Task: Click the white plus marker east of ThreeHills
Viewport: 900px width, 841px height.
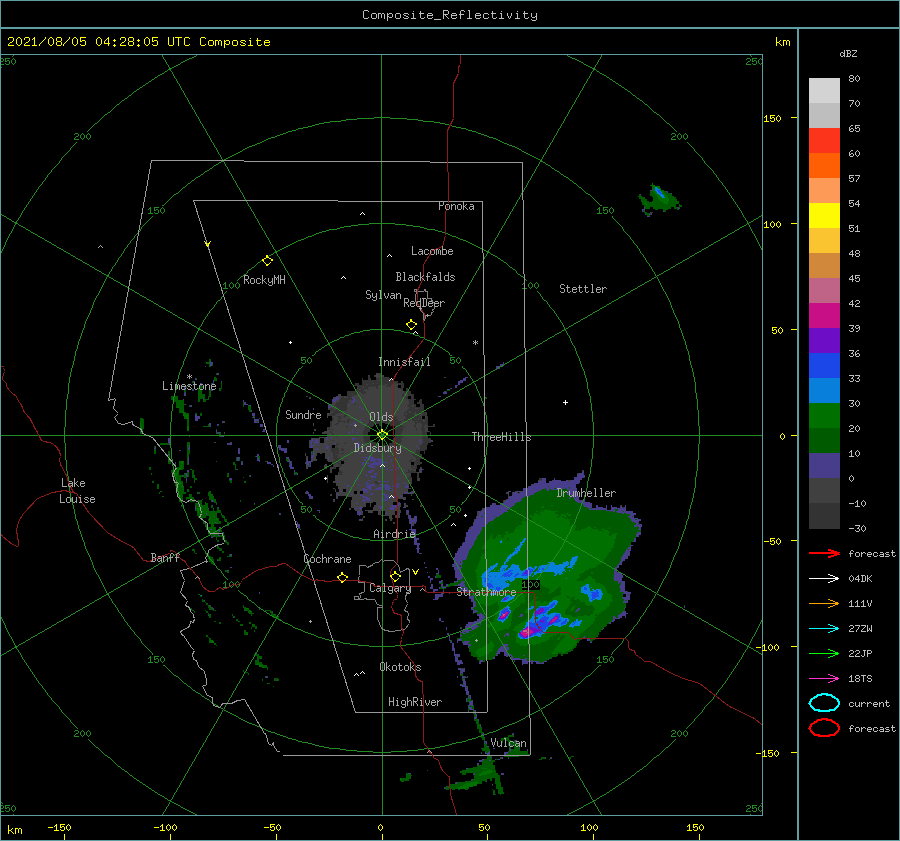Action: pyautogui.click(x=565, y=402)
